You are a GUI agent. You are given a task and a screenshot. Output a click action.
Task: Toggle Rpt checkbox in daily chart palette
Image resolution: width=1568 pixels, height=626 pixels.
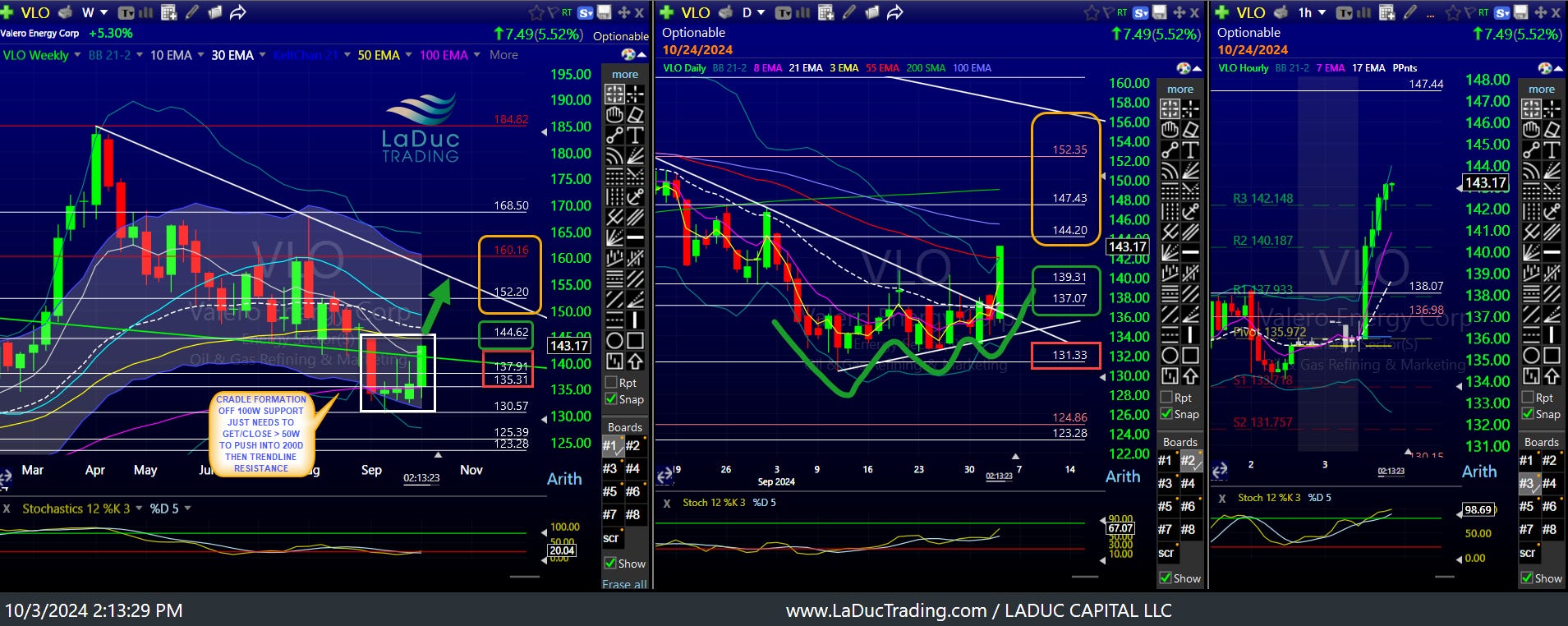click(1166, 398)
